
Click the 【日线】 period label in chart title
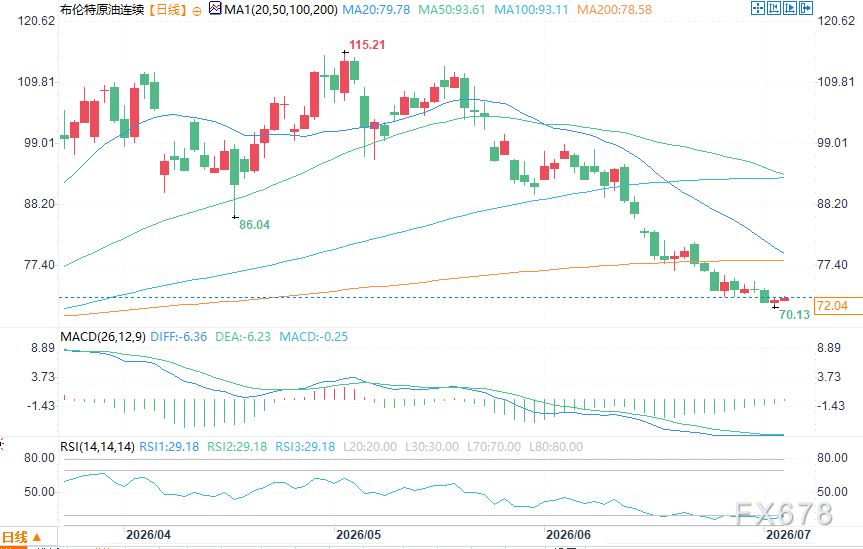click(x=167, y=9)
